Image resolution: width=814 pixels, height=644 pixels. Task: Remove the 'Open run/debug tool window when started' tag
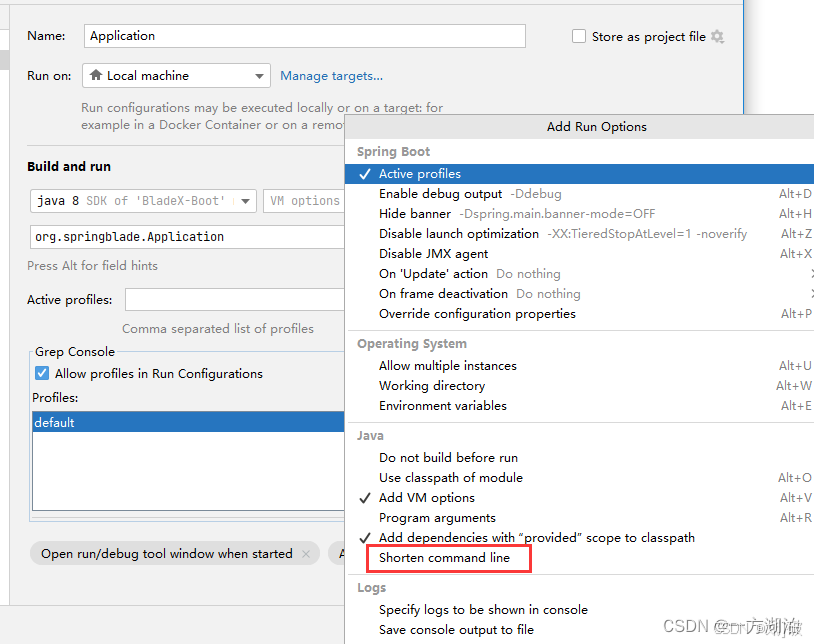(306, 554)
